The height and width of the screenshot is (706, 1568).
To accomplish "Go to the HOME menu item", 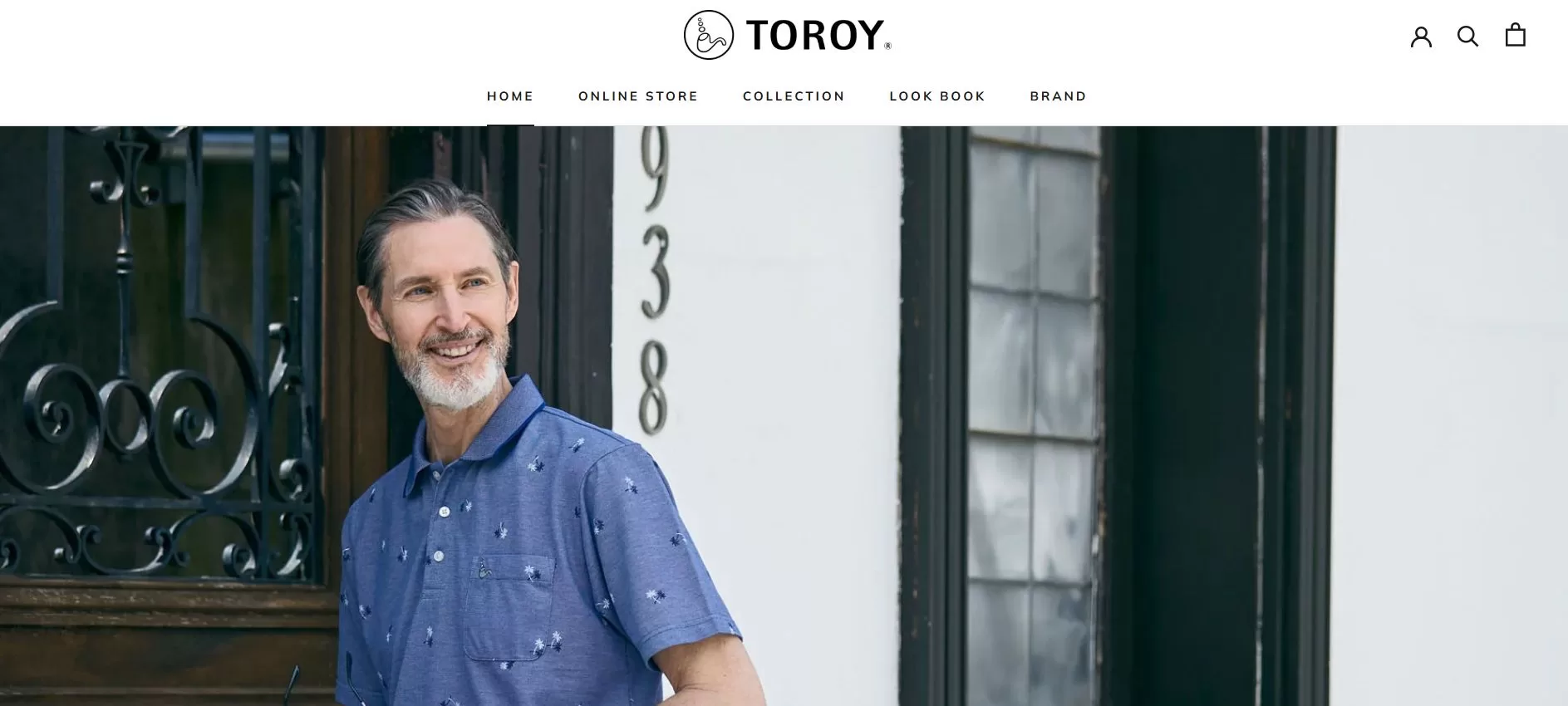I will tap(510, 96).
